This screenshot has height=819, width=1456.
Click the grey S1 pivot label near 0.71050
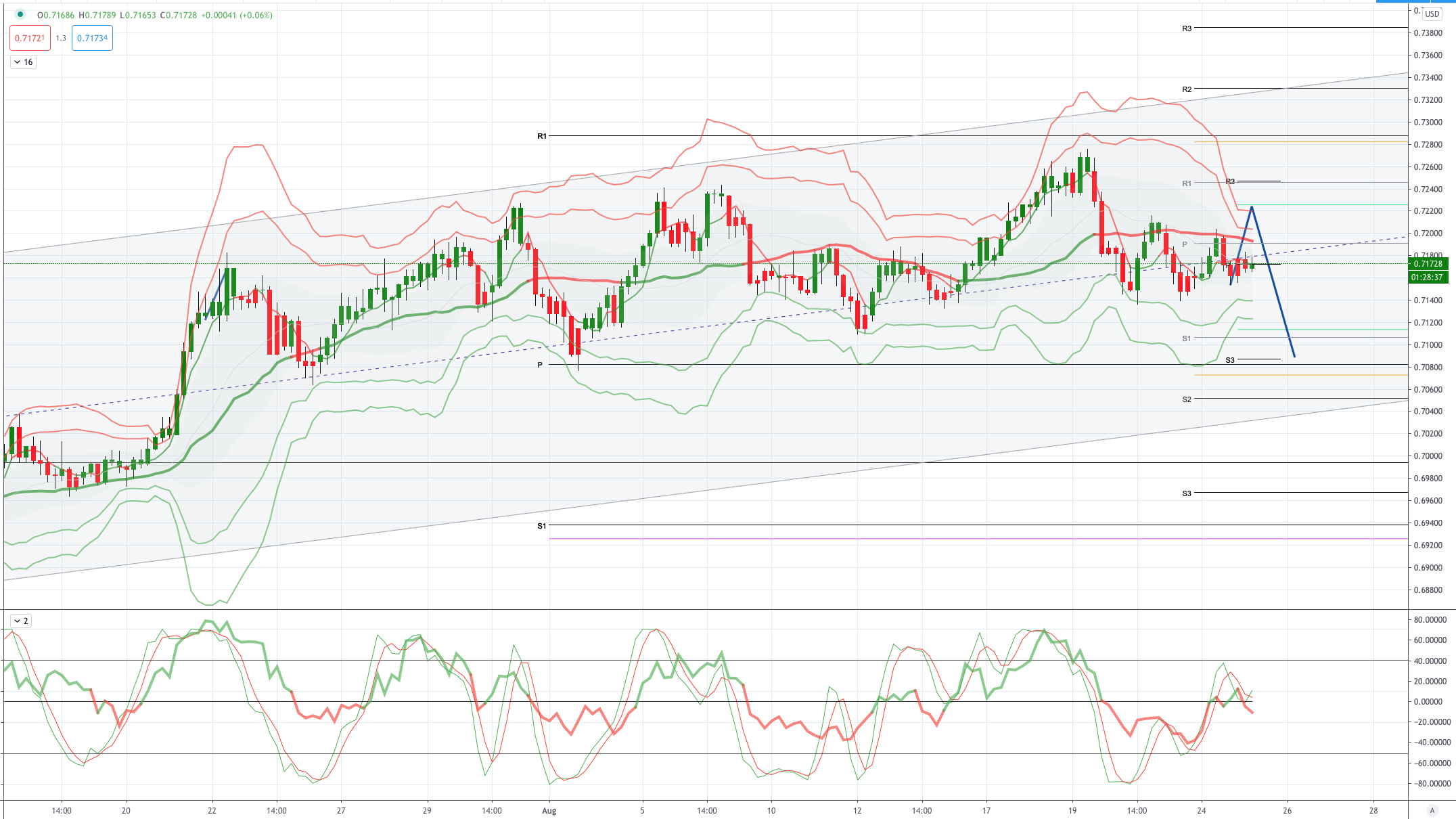coord(1187,338)
